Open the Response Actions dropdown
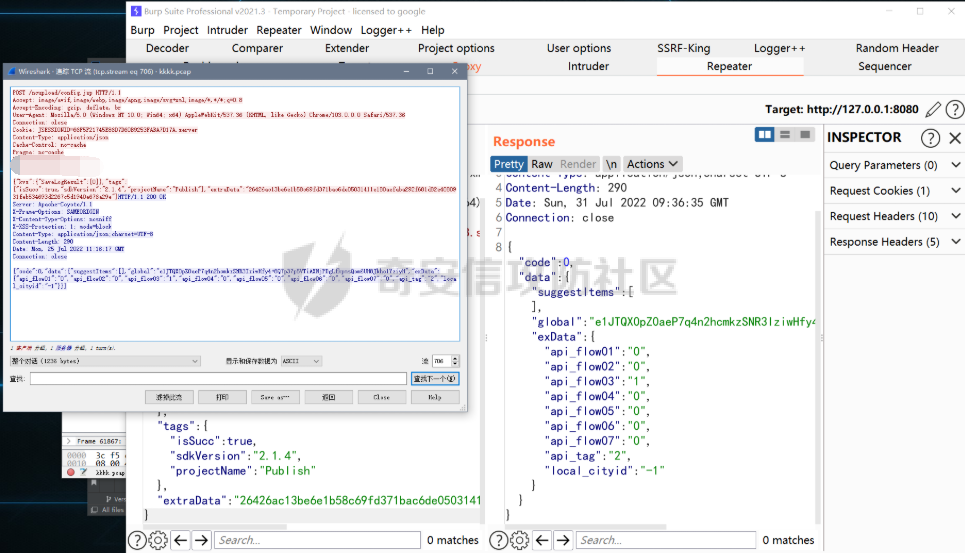Viewport: 965px width, 553px height. 652,164
